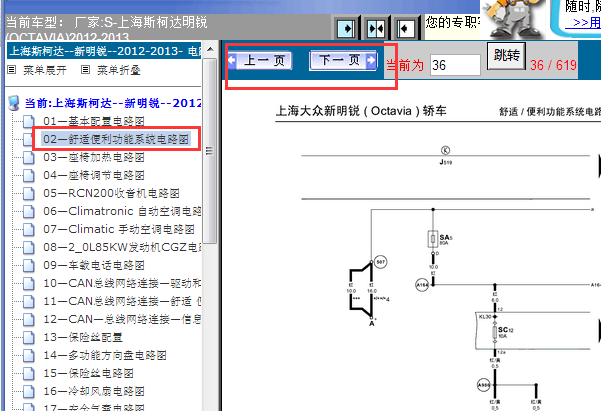Screen dimensions: 601x411
Task: Click the page icon beside 05—RCN200收音机电路图
Action: [x=29, y=193]
